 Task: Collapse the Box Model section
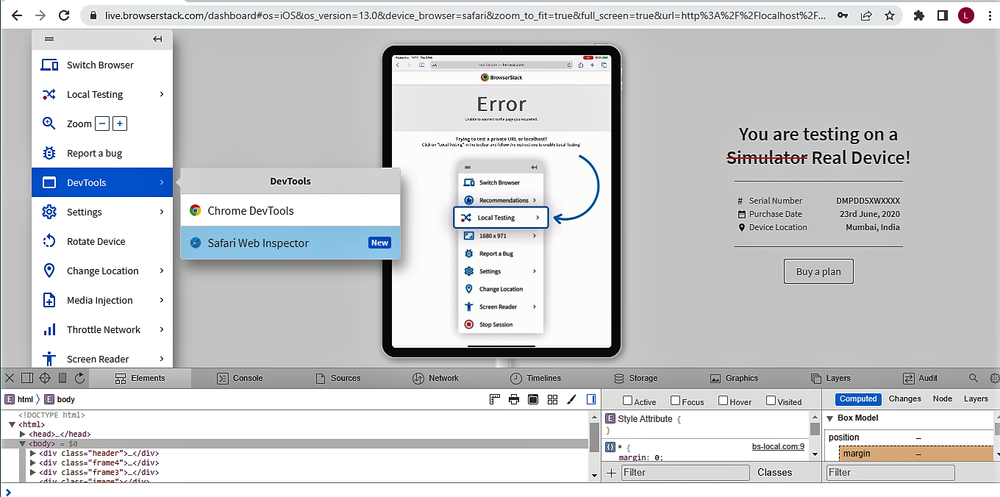coord(829,419)
